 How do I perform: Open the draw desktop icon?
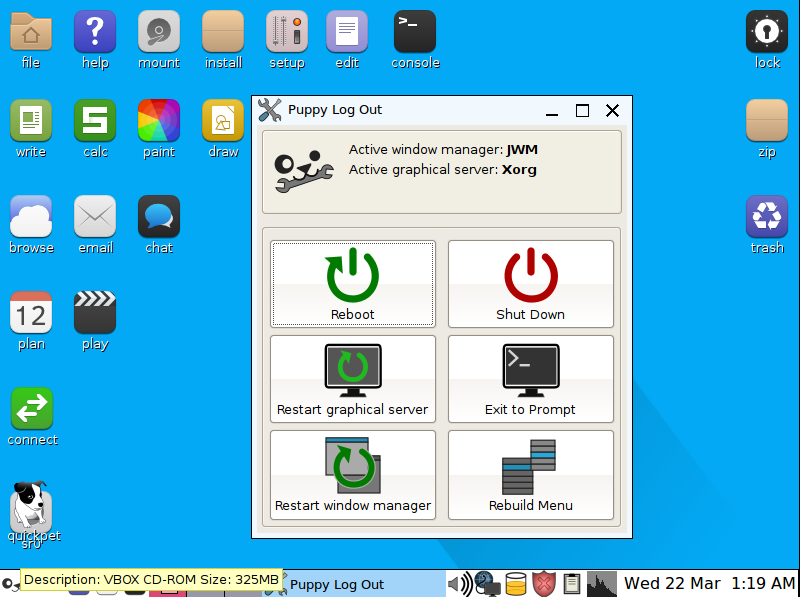click(x=223, y=120)
